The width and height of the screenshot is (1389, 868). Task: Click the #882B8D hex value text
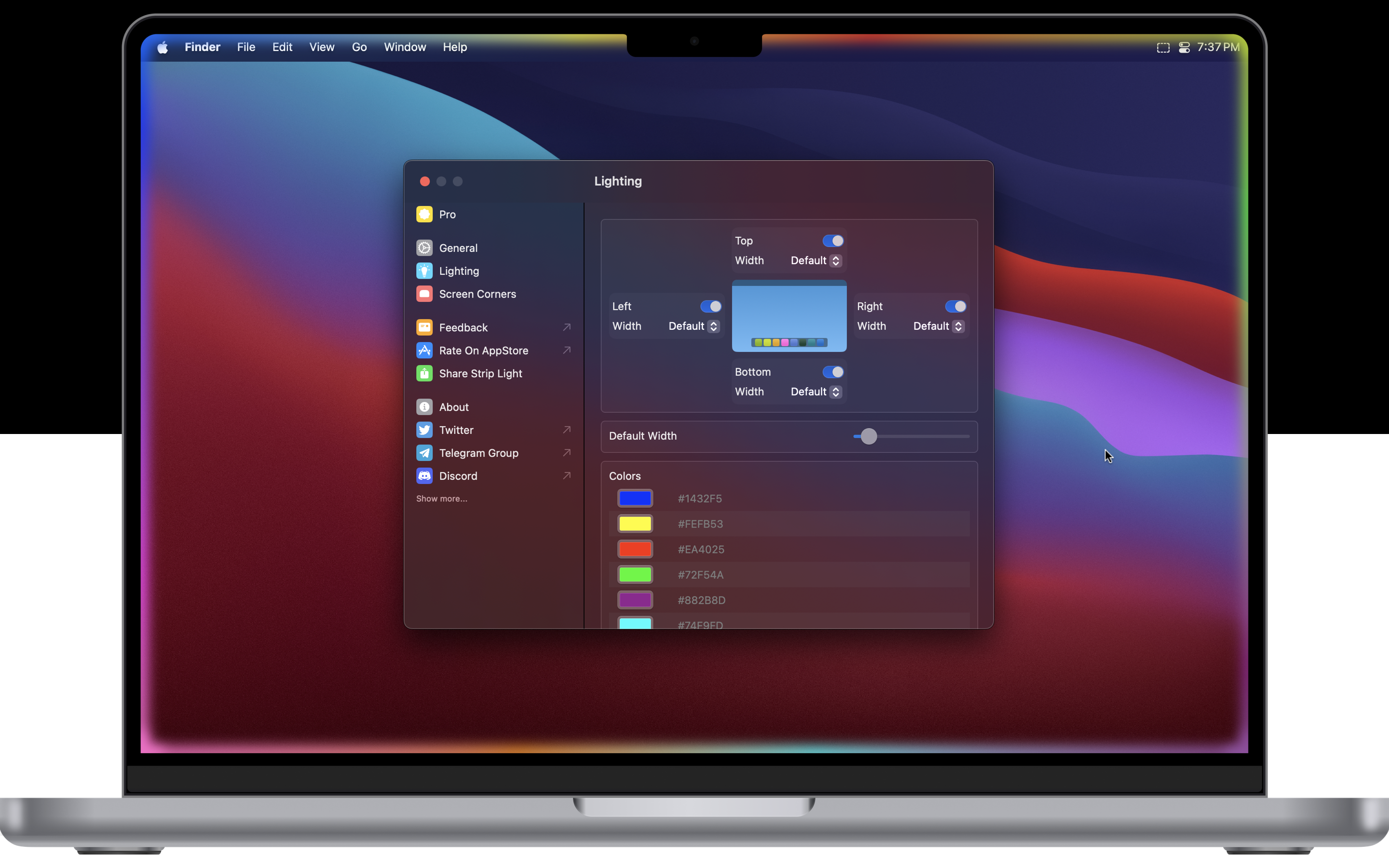click(x=701, y=600)
